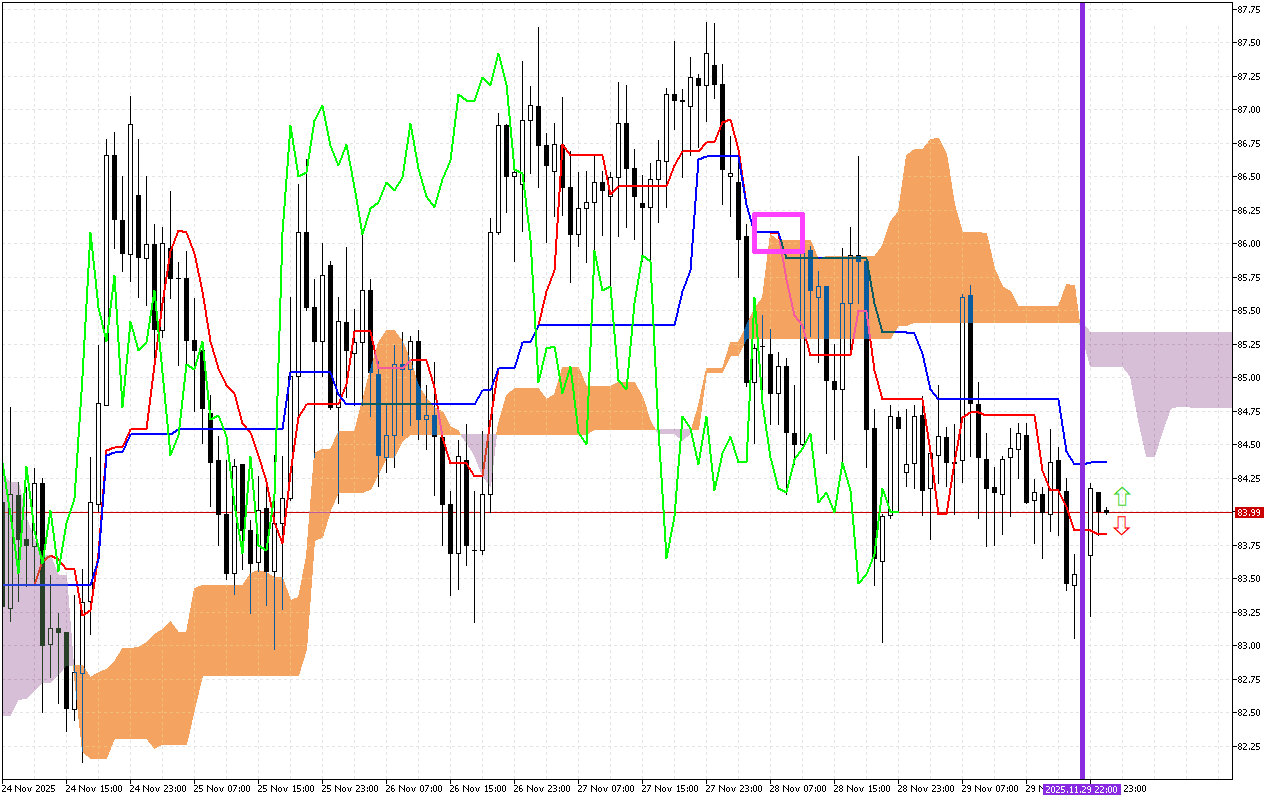This screenshot has width=1280, height=800.
Task: Click the small cross marker at the current price
Action: (1106, 512)
